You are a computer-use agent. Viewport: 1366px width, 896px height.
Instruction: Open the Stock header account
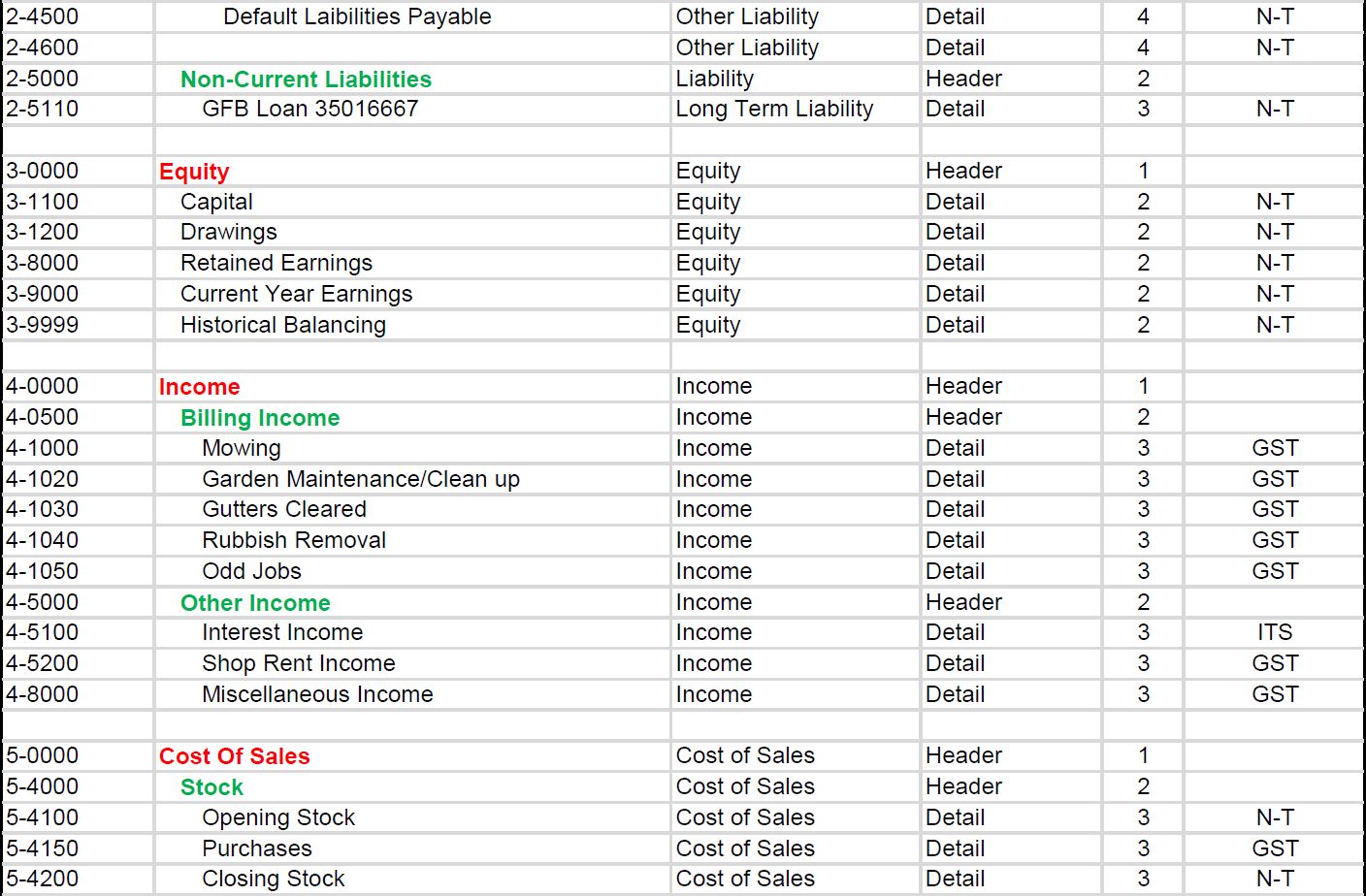click(211, 786)
